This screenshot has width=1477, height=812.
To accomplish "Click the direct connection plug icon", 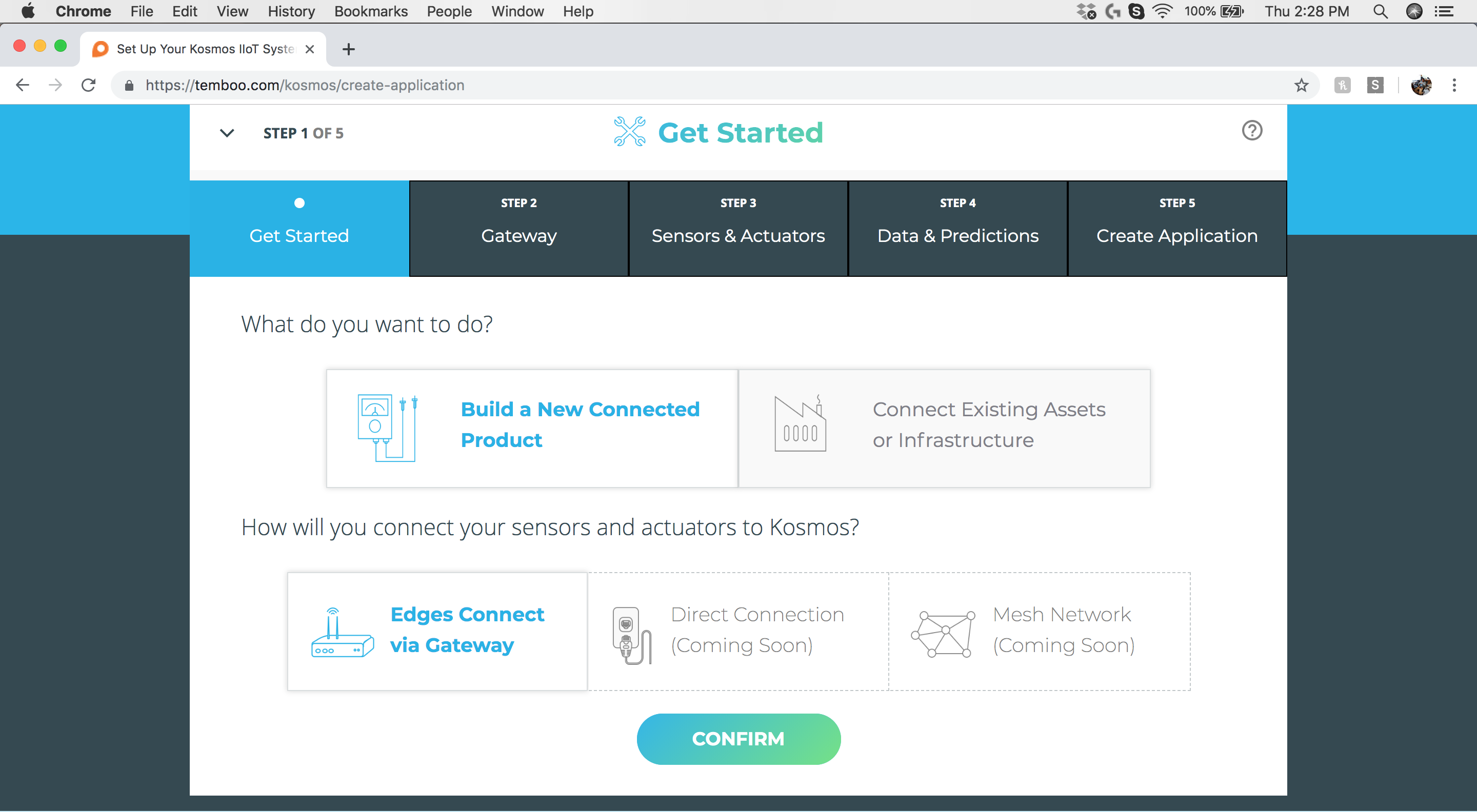I will tap(632, 636).
